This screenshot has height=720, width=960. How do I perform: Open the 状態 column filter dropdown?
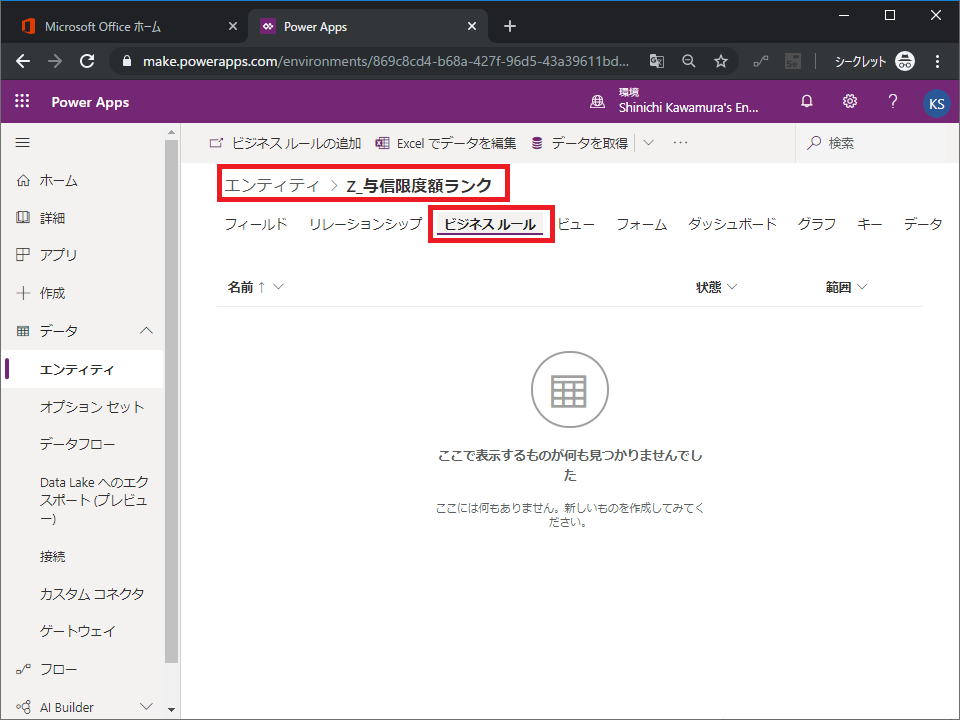click(x=717, y=287)
